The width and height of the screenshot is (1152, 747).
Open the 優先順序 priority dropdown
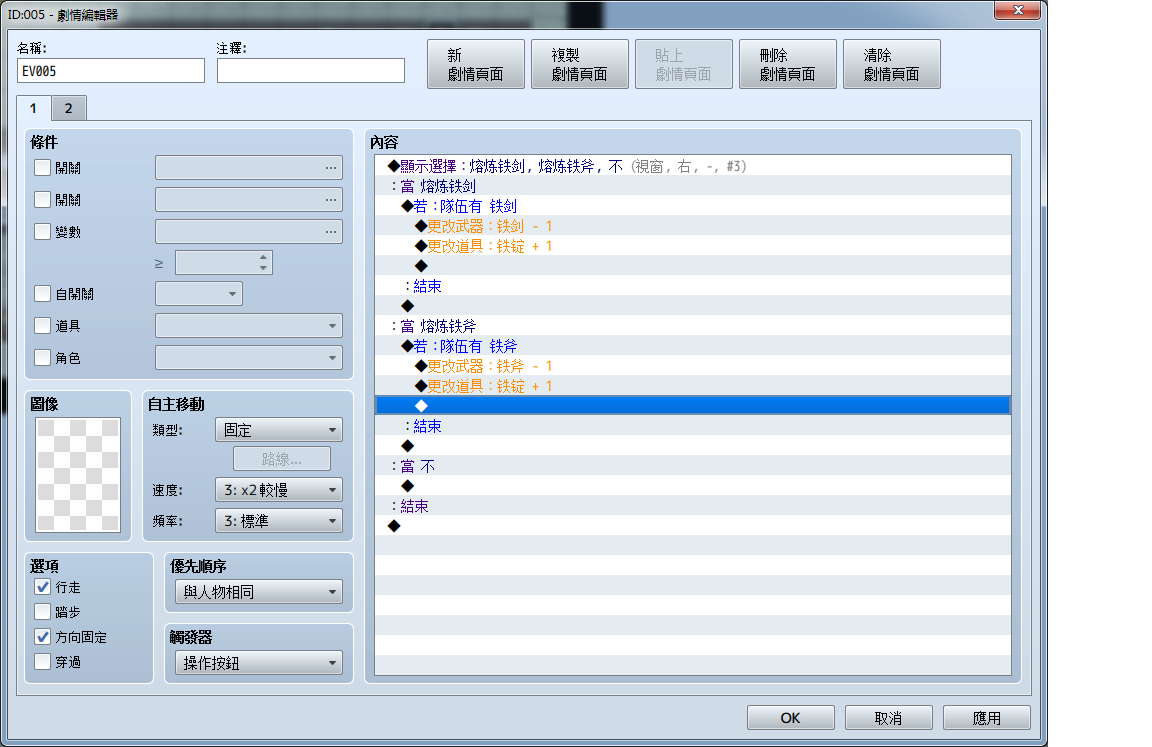pos(259,591)
